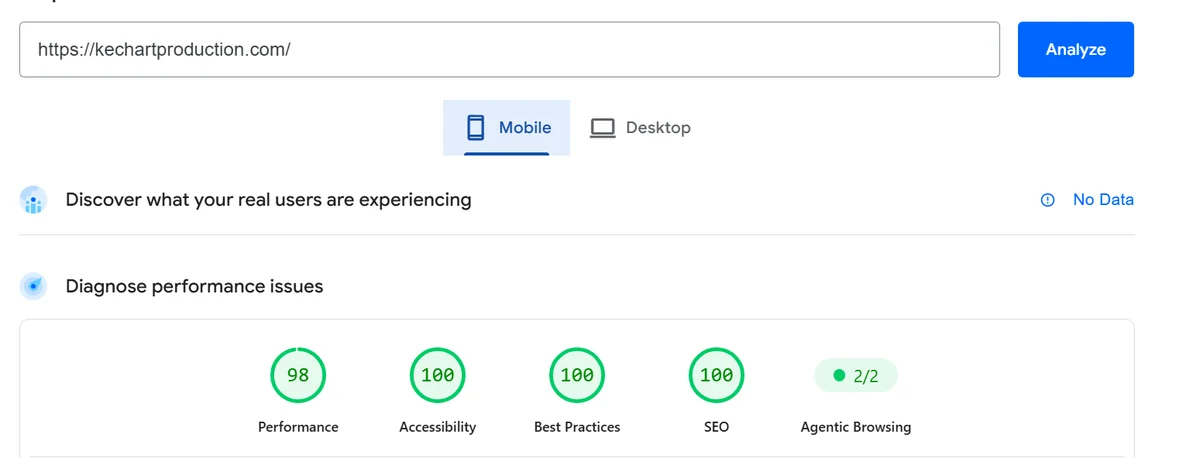Viewport: 1200px width, 458px height.
Task: Click the Best Practices label text
Action: [577, 427]
